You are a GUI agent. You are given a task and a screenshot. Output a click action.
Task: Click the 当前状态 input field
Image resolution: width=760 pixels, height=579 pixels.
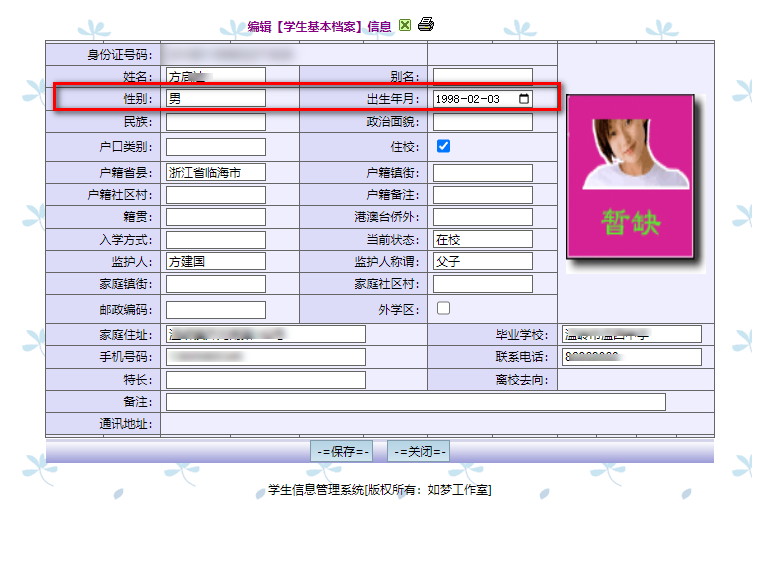coord(482,240)
